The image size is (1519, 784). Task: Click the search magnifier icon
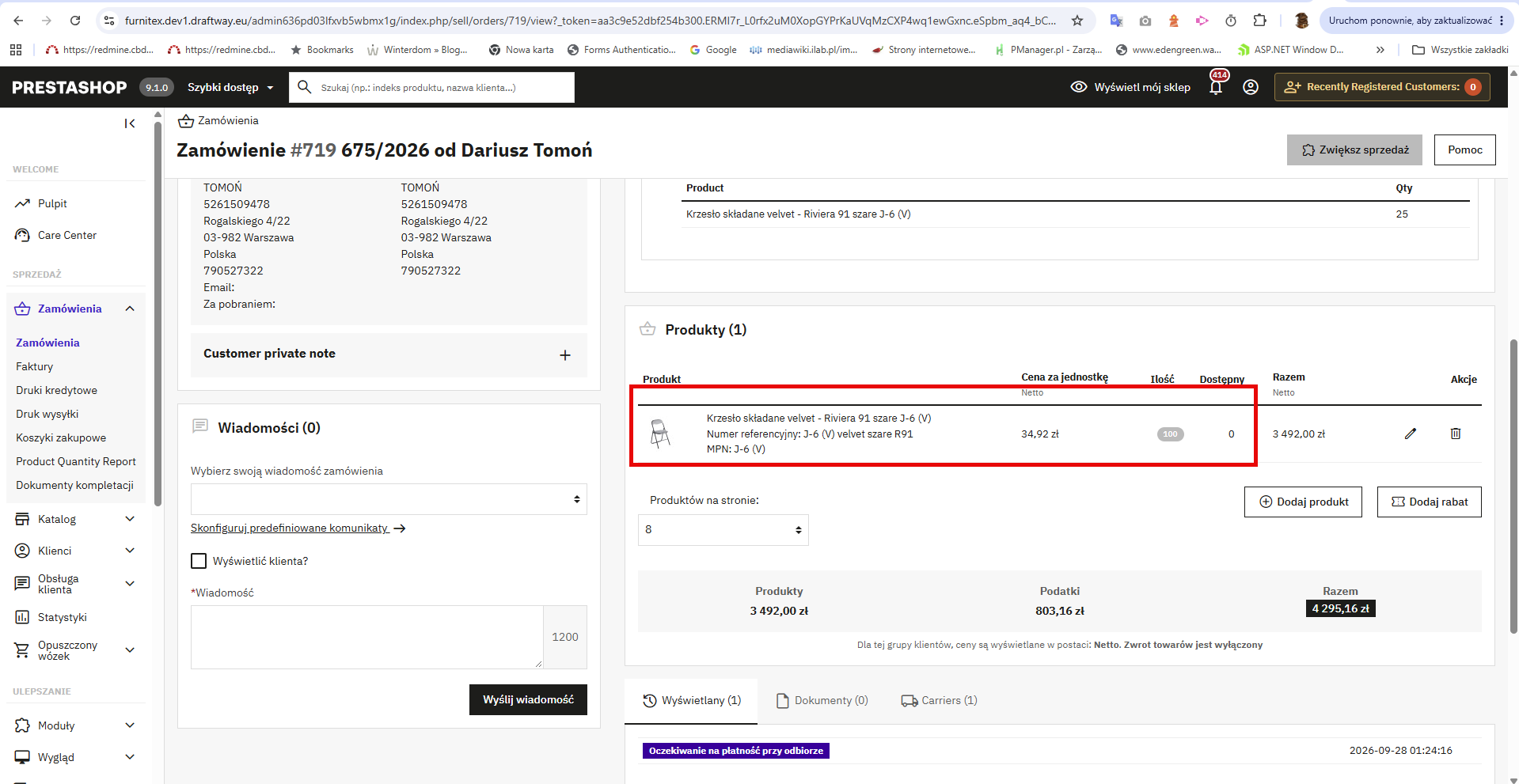pyautogui.click(x=304, y=87)
